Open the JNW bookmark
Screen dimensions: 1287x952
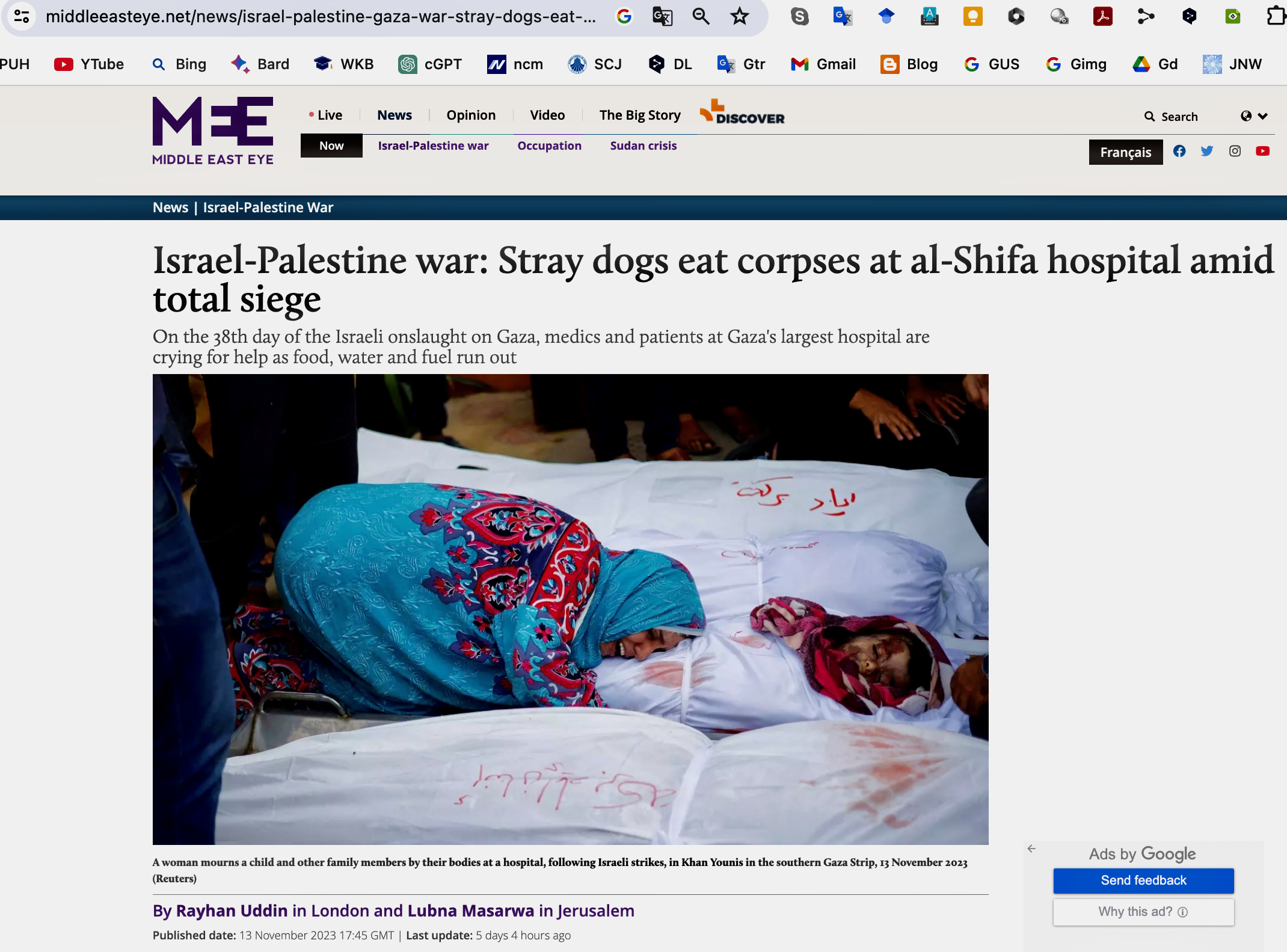[1232, 64]
